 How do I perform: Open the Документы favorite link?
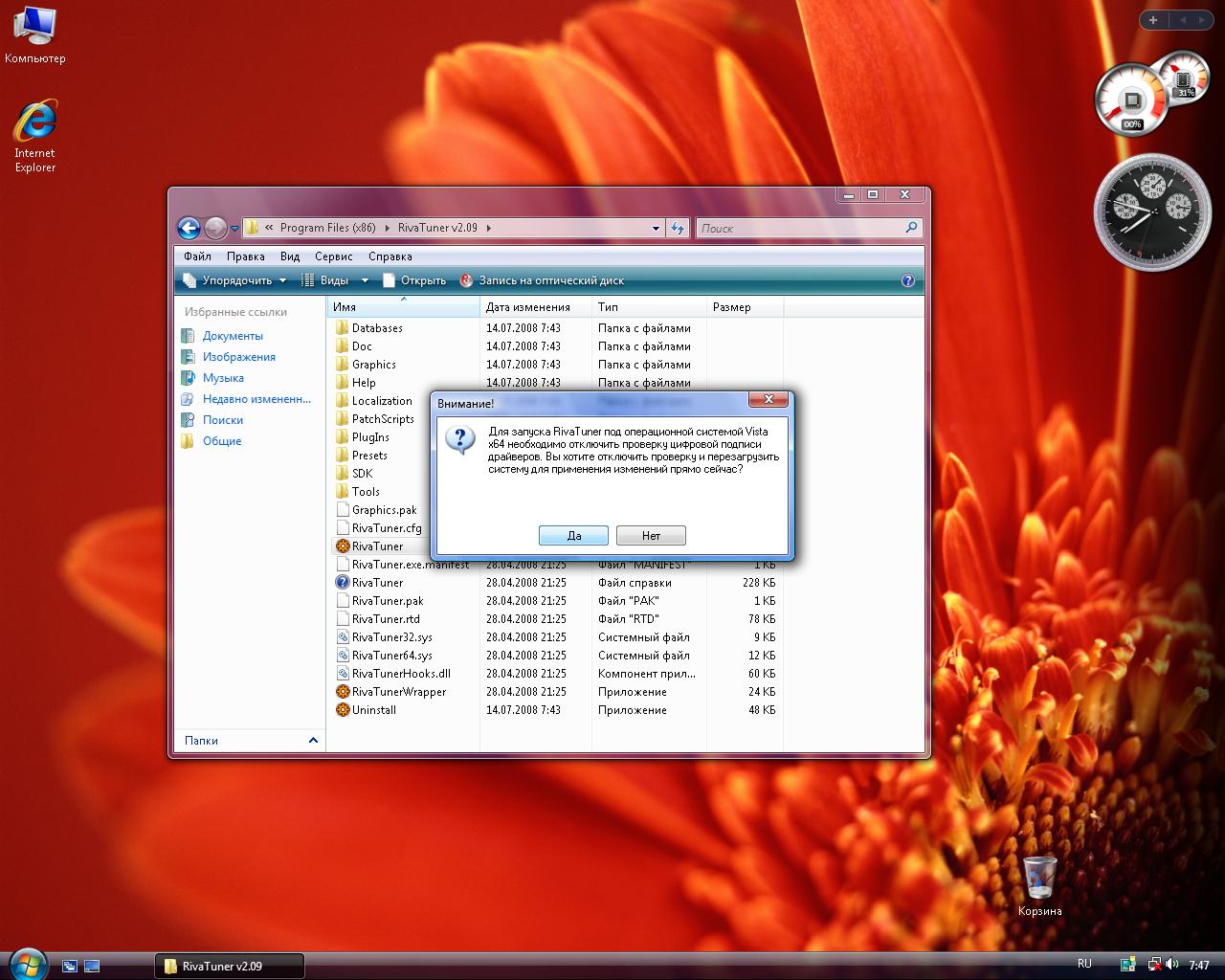233,336
